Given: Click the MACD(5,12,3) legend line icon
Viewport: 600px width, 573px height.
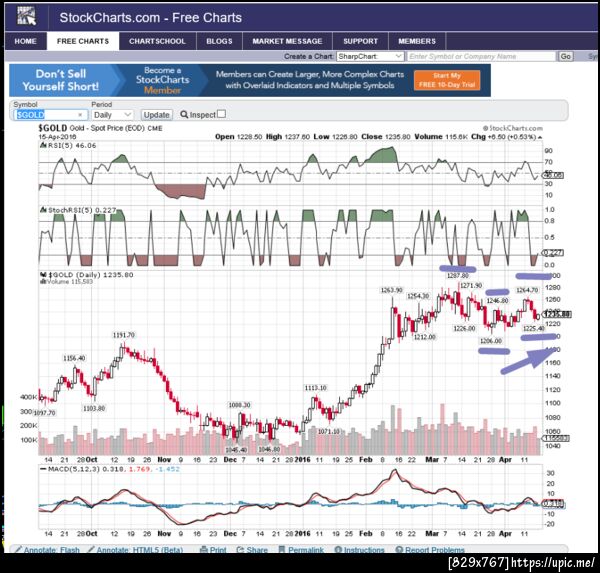Looking at the screenshot, I should [x=43, y=469].
